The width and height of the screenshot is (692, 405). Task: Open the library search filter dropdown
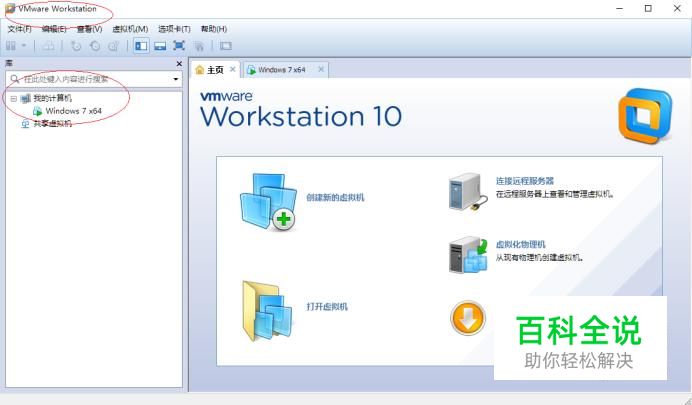pos(176,79)
